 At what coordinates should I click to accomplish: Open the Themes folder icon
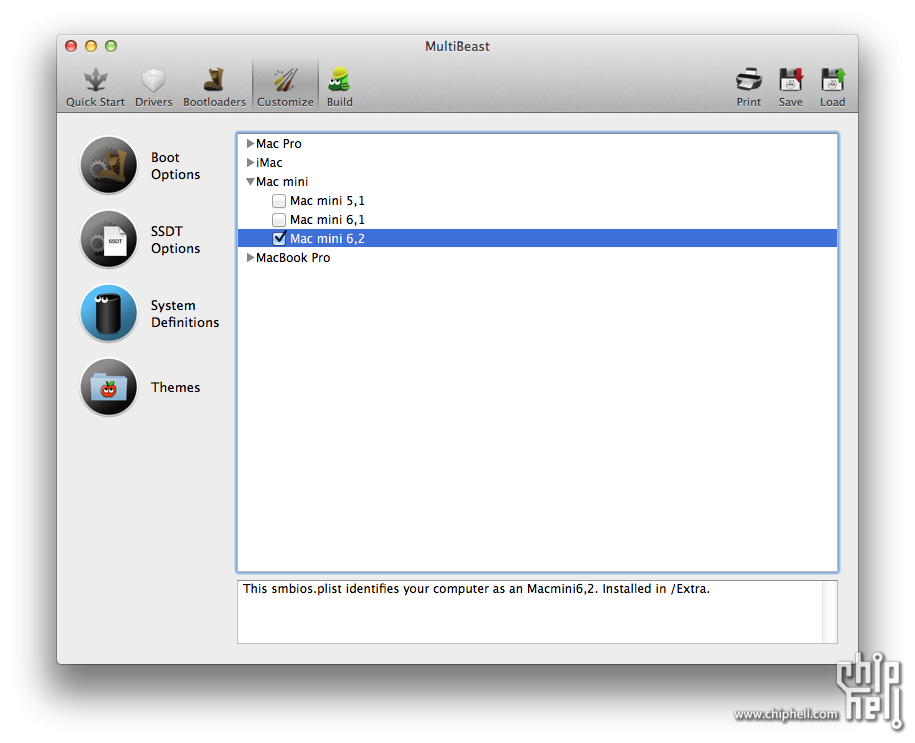tap(109, 387)
